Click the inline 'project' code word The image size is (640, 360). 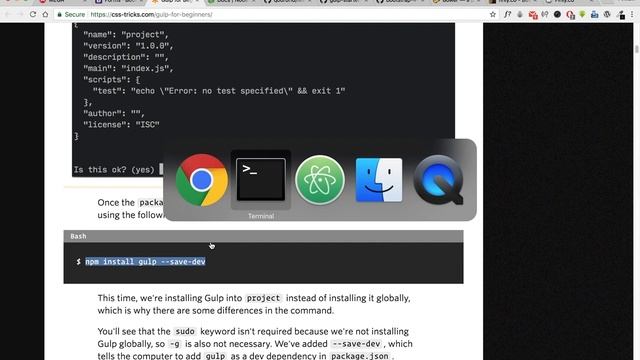point(263,298)
